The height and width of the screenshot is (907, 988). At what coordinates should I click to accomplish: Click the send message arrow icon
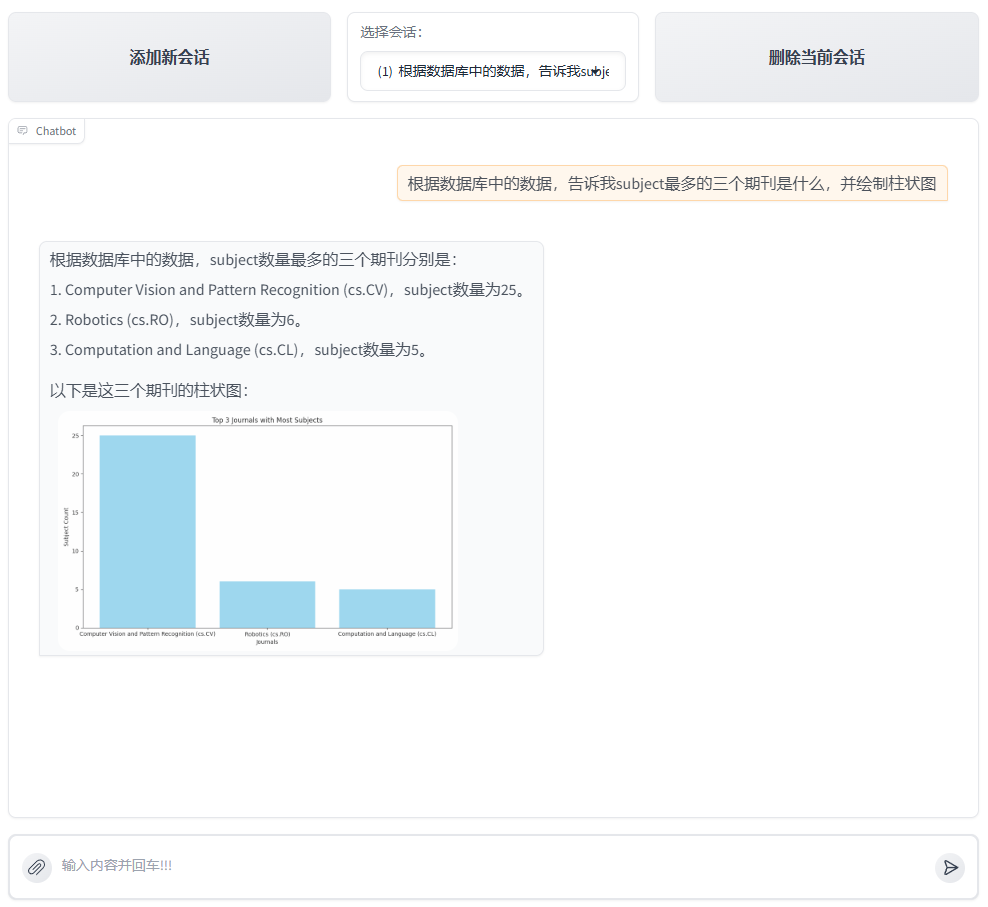pyautogui.click(x=950, y=868)
